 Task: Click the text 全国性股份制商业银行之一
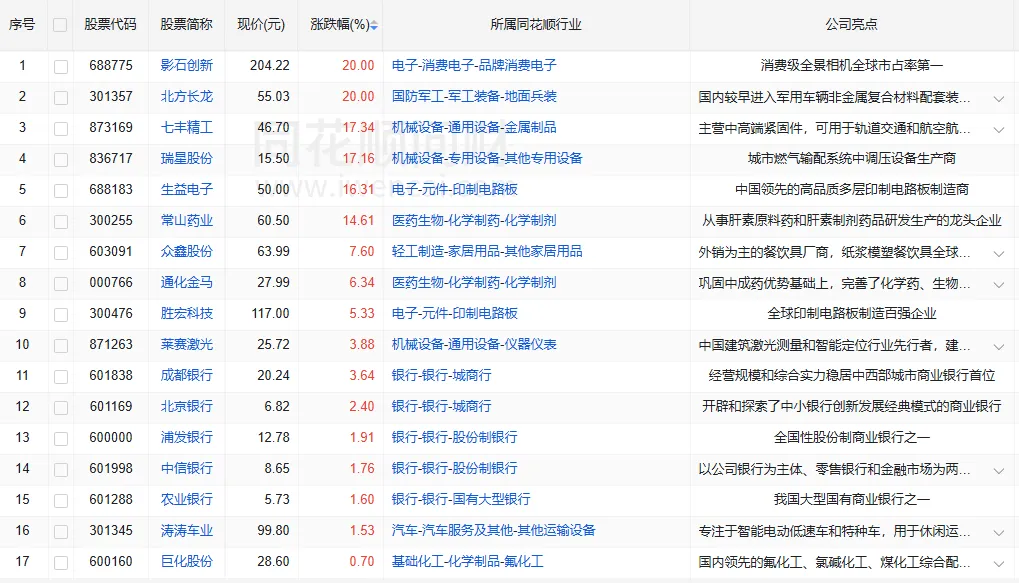pos(851,437)
